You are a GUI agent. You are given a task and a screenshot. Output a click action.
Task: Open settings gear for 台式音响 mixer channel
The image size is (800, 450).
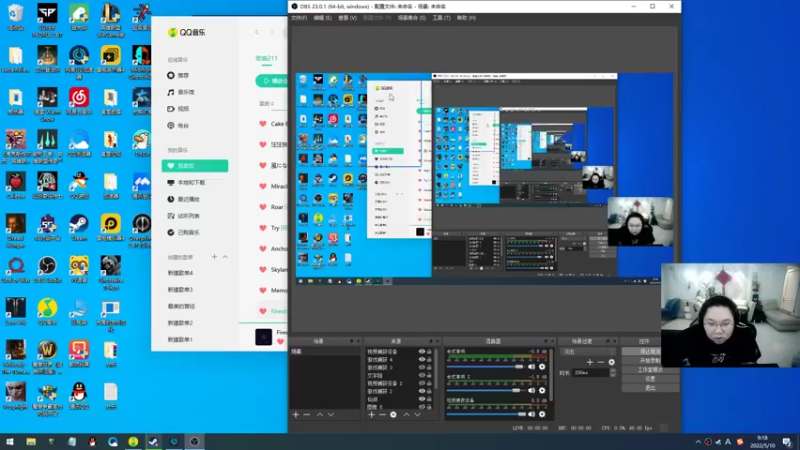point(542,367)
